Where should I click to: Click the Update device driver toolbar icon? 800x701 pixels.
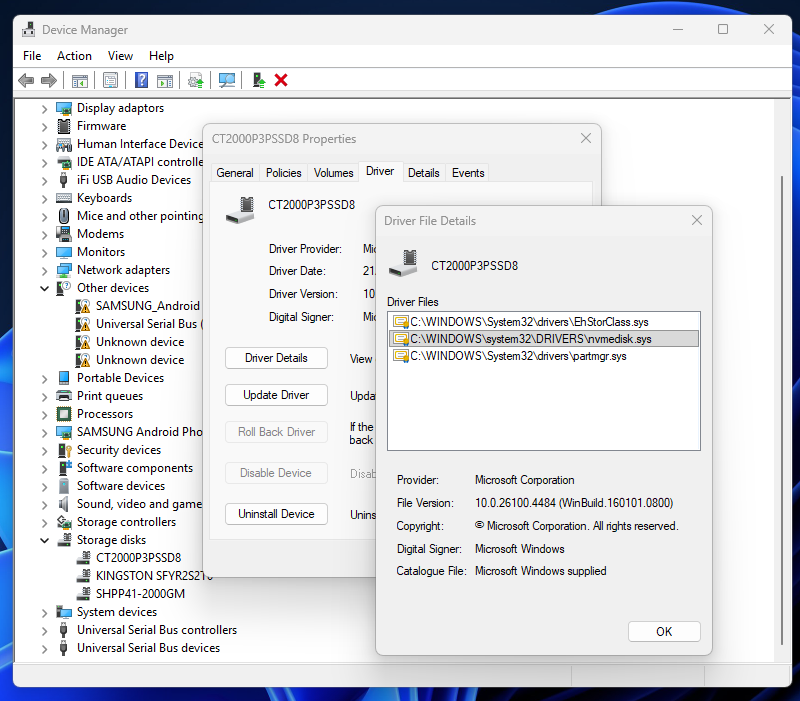click(x=258, y=80)
